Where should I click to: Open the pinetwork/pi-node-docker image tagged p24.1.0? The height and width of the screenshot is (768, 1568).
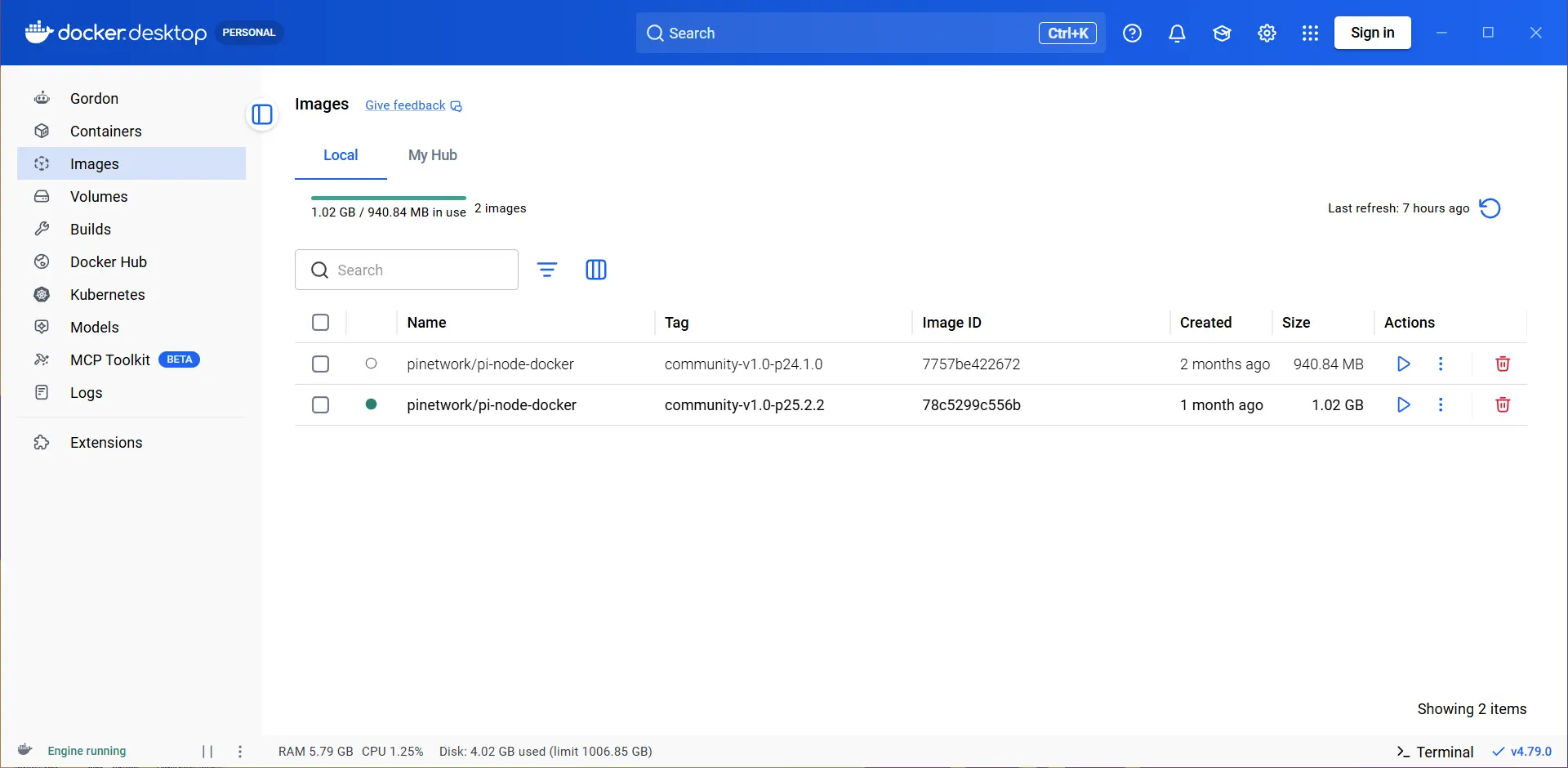click(x=490, y=364)
